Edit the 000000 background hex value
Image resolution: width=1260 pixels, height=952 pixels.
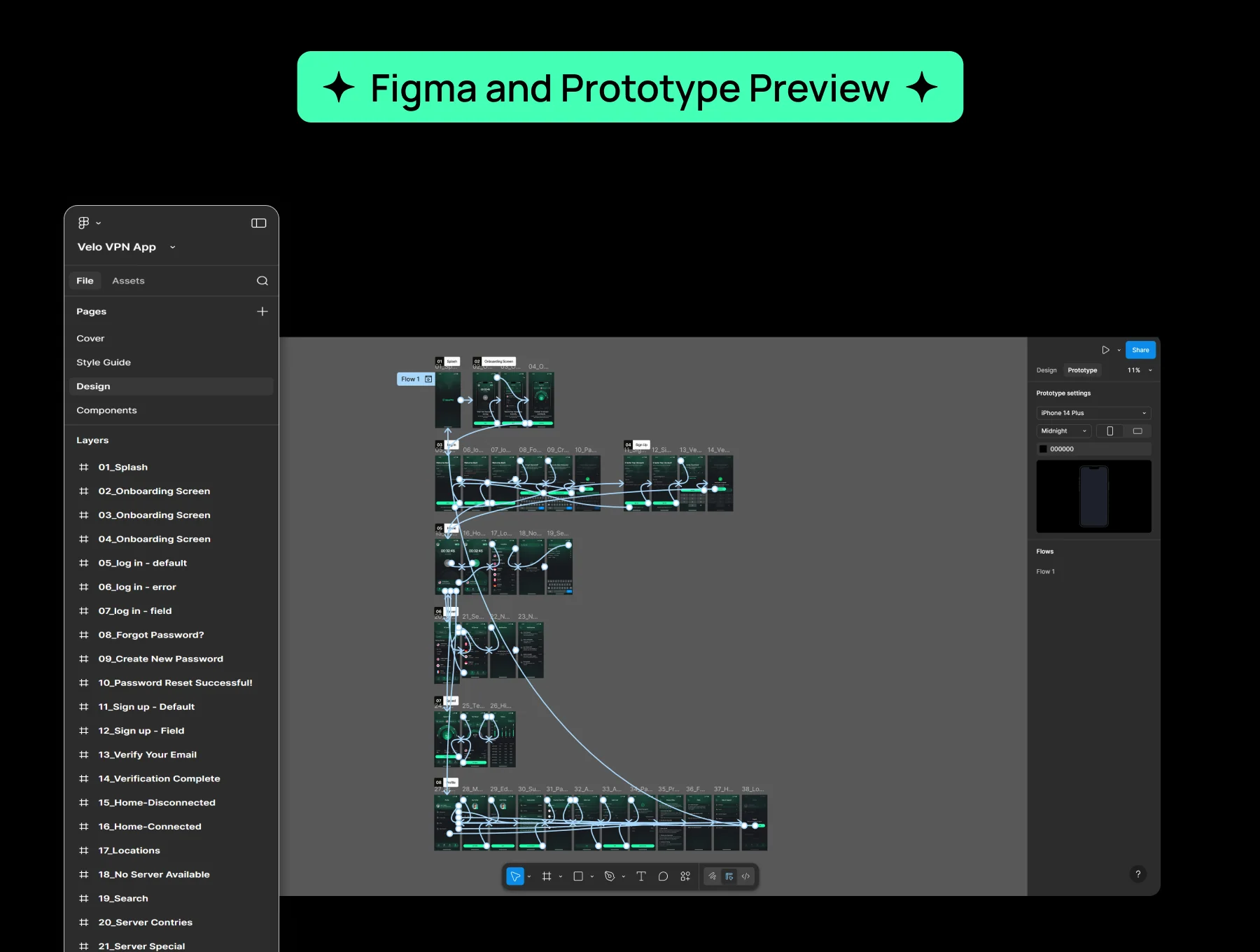pos(1062,449)
